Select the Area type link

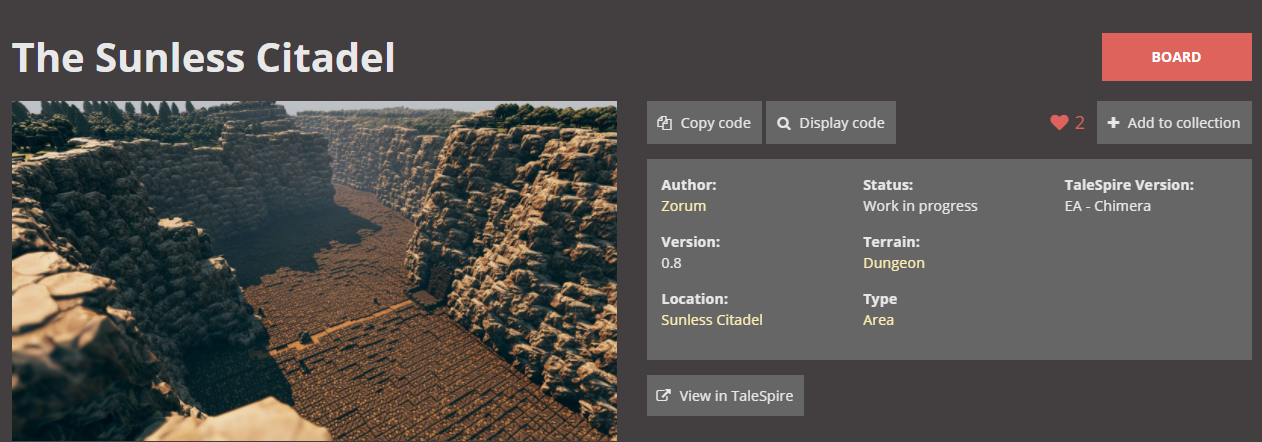pyautogui.click(x=878, y=320)
